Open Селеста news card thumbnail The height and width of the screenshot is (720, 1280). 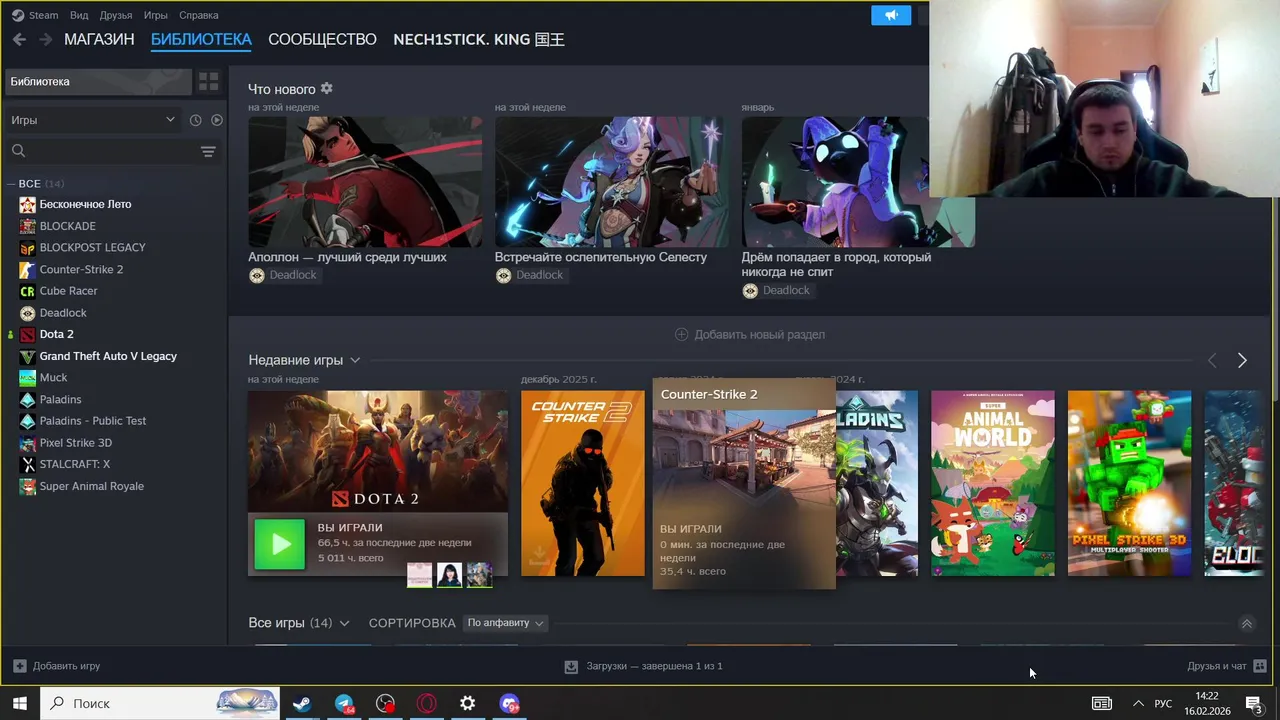pos(611,182)
